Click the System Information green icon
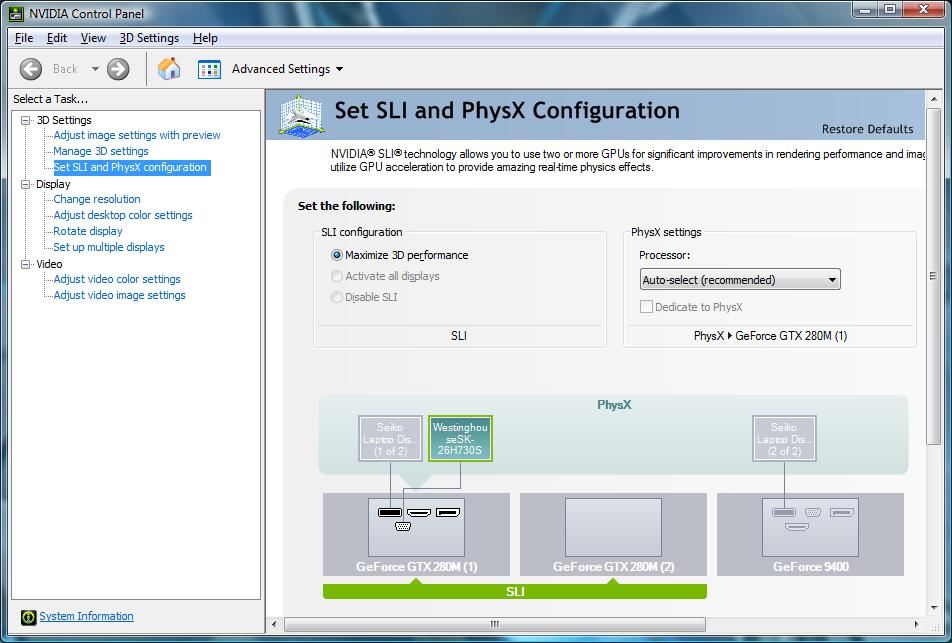Viewport: 952px width, 643px height. pyautogui.click(x=29, y=617)
